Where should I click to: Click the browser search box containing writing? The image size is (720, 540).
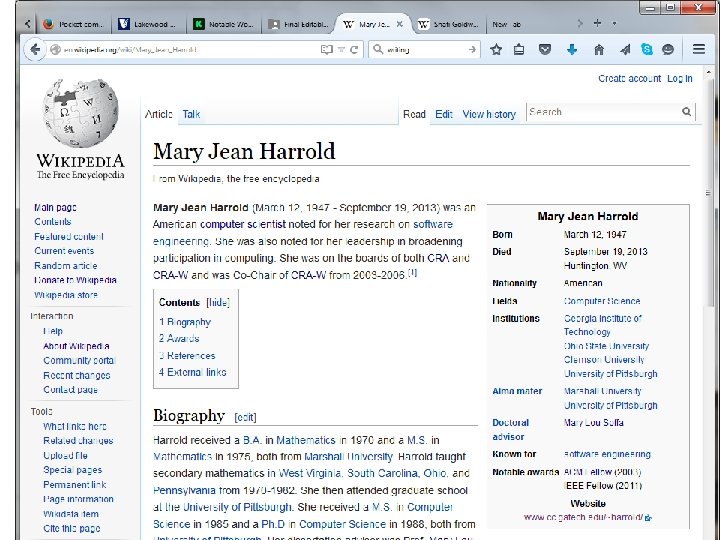(x=426, y=49)
